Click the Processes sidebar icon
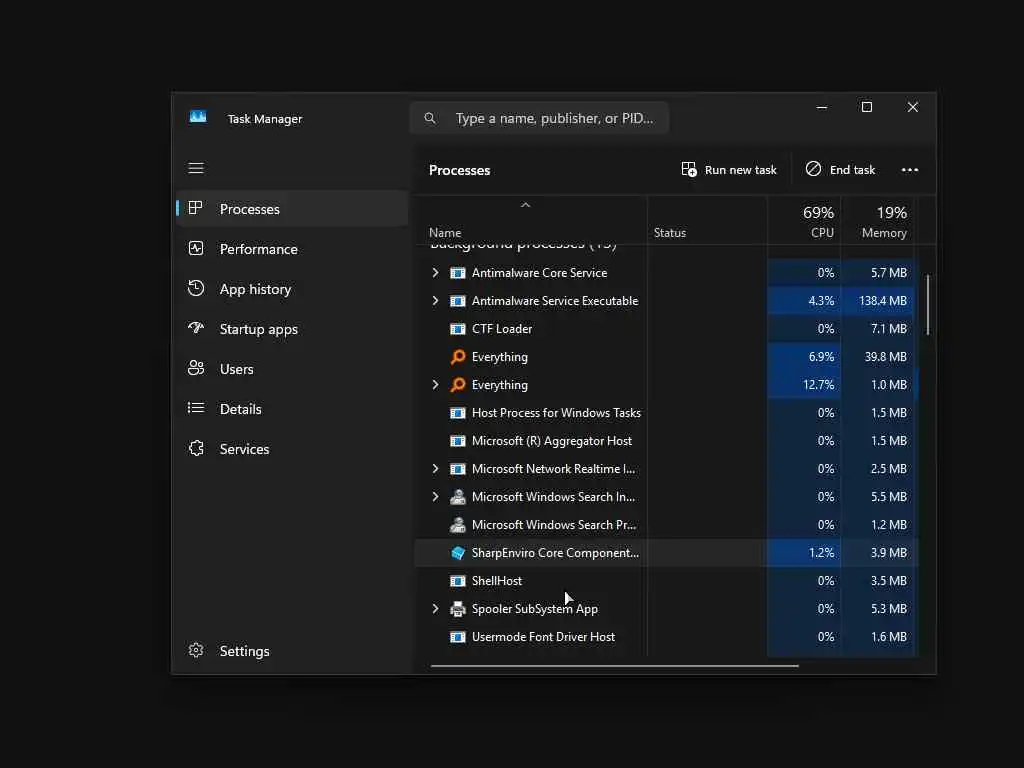 click(x=195, y=208)
